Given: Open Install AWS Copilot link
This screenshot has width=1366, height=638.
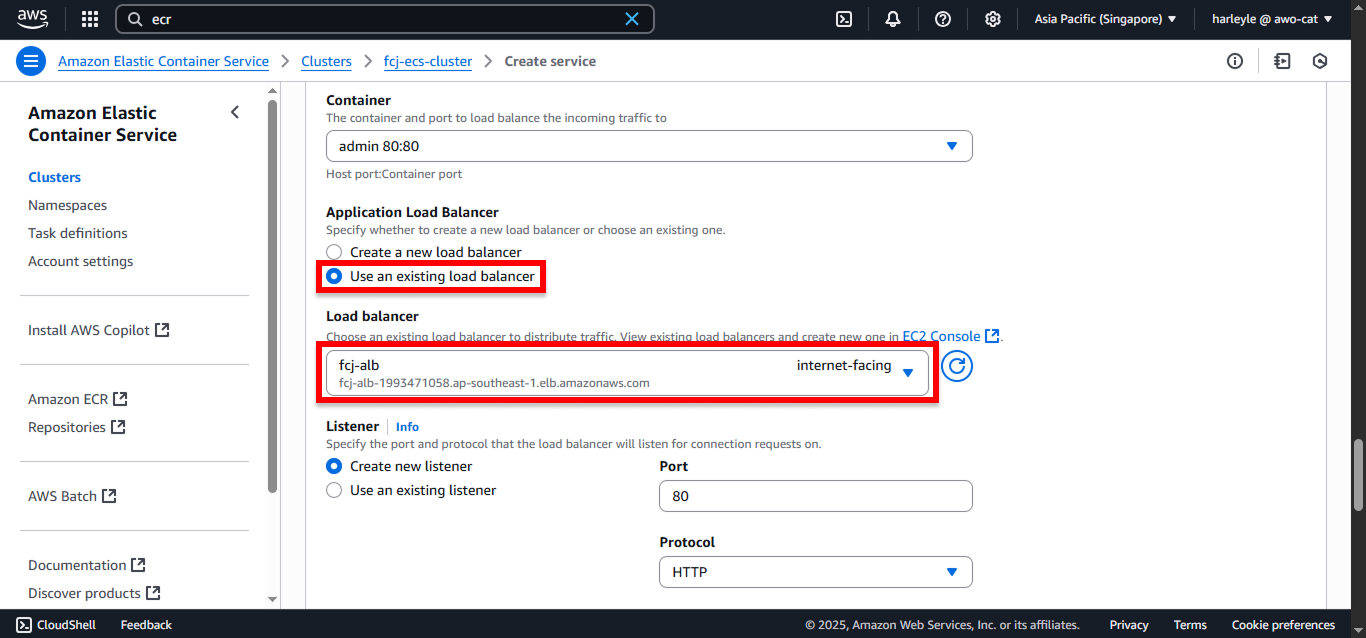Looking at the screenshot, I should point(99,330).
